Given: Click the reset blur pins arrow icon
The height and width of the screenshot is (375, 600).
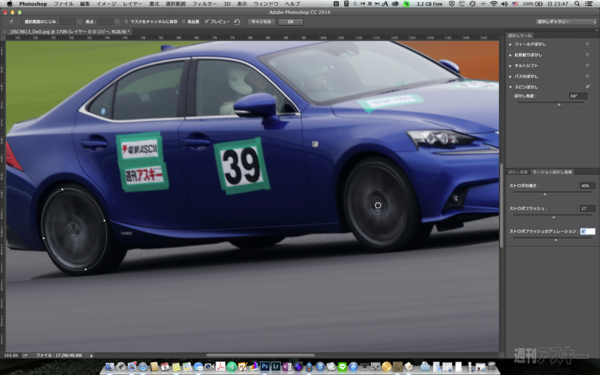Looking at the screenshot, I should point(237,22).
